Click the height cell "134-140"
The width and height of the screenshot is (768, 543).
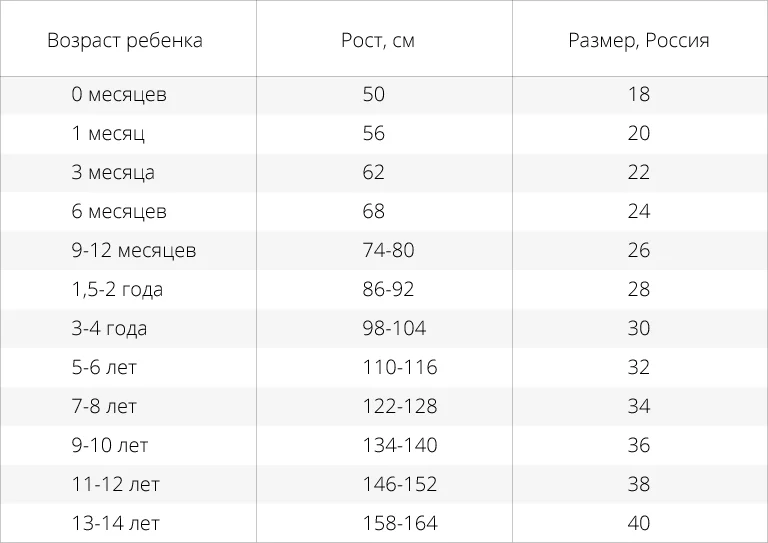click(x=400, y=446)
